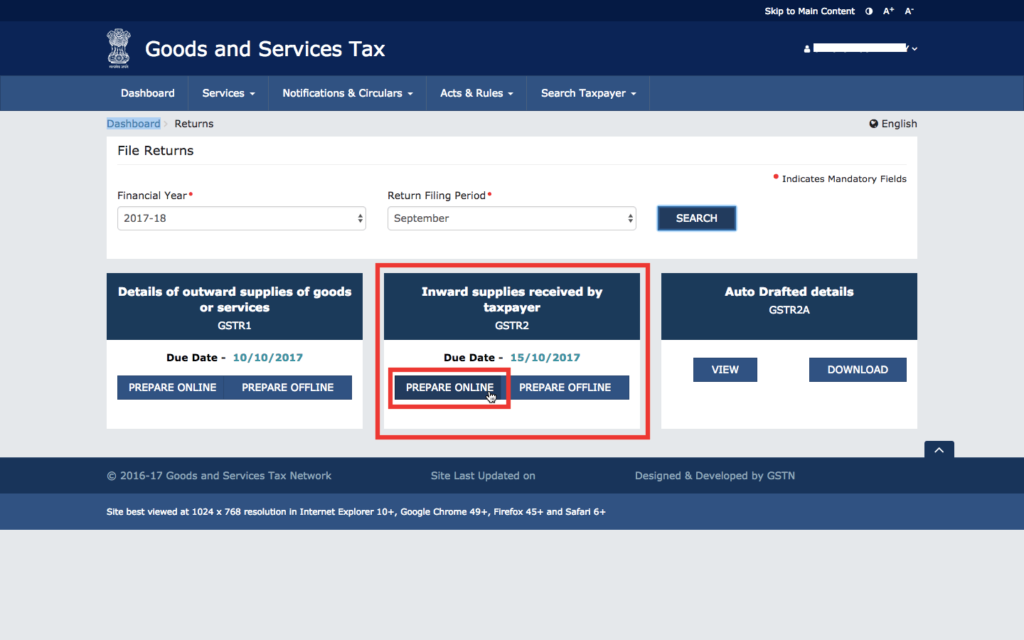Open the Search Taxpayer menu

[x=588, y=93]
